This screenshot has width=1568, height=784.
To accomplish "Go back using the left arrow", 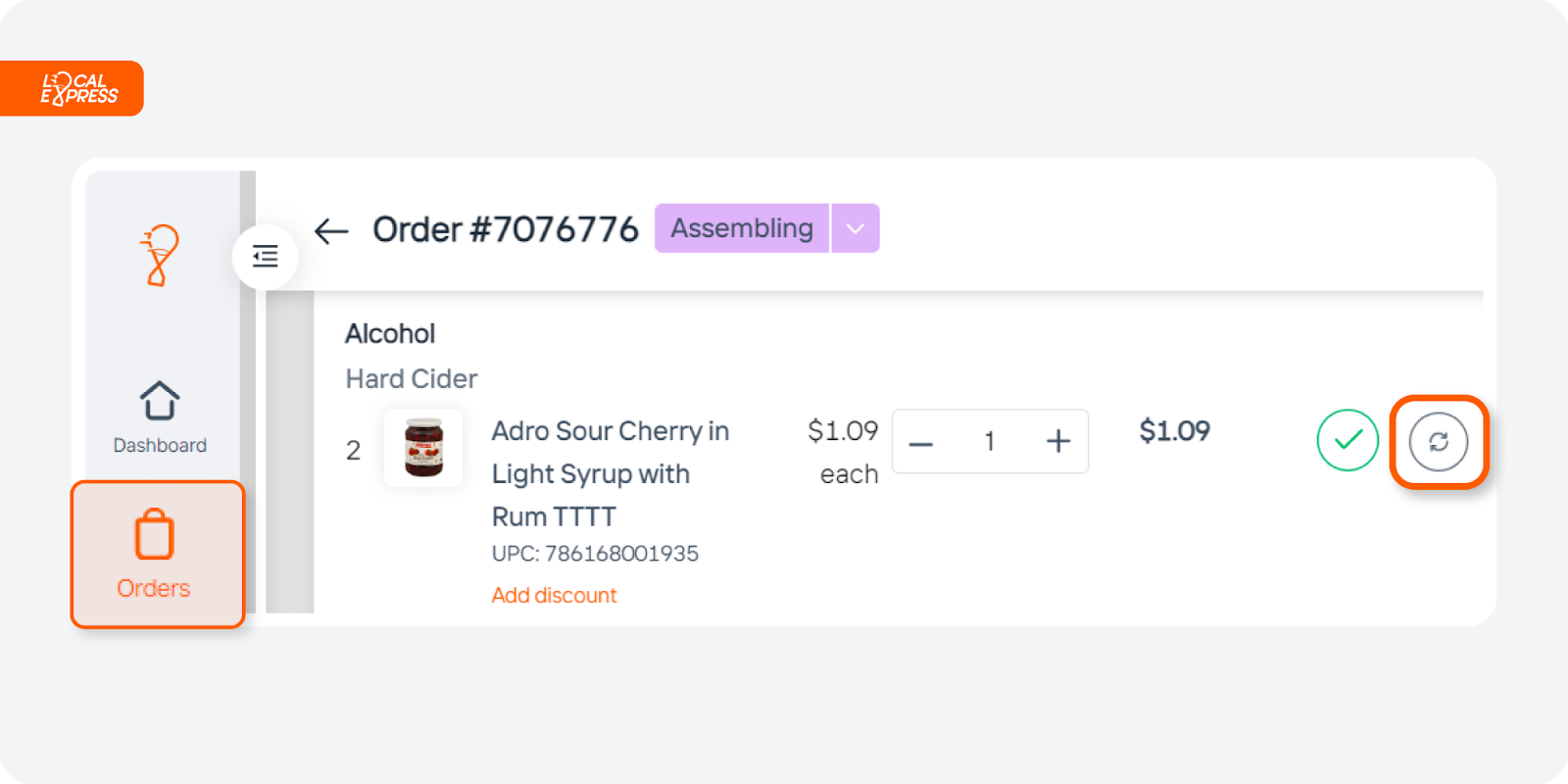I will click(331, 231).
